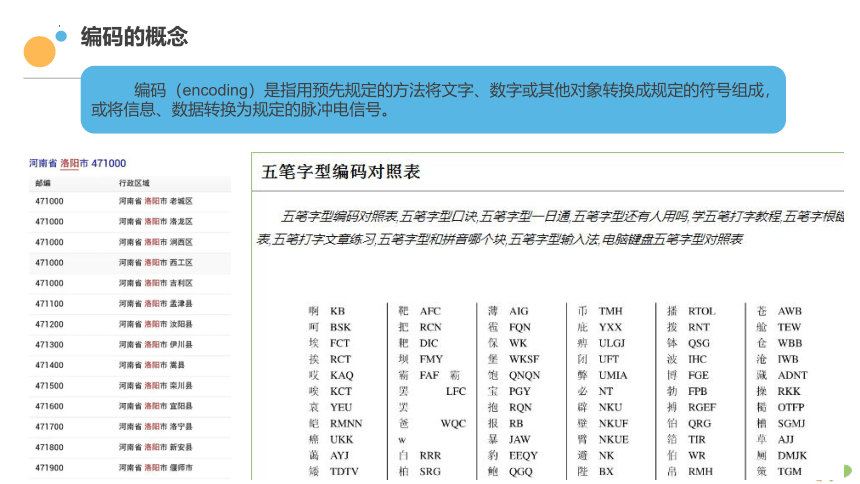The width and height of the screenshot is (860, 484).
Task: Click the Wubi code RMNN
Action: coord(346,424)
